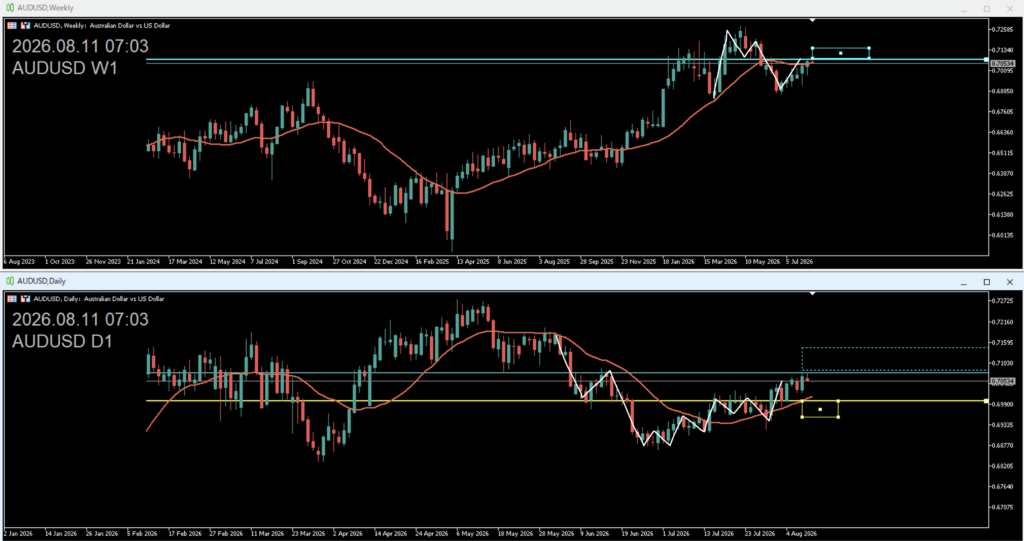Click 'AUDUSD, Daily: Australian Dollar vs US Dollar' header
Screen dimensions: 1024x541
point(99,299)
